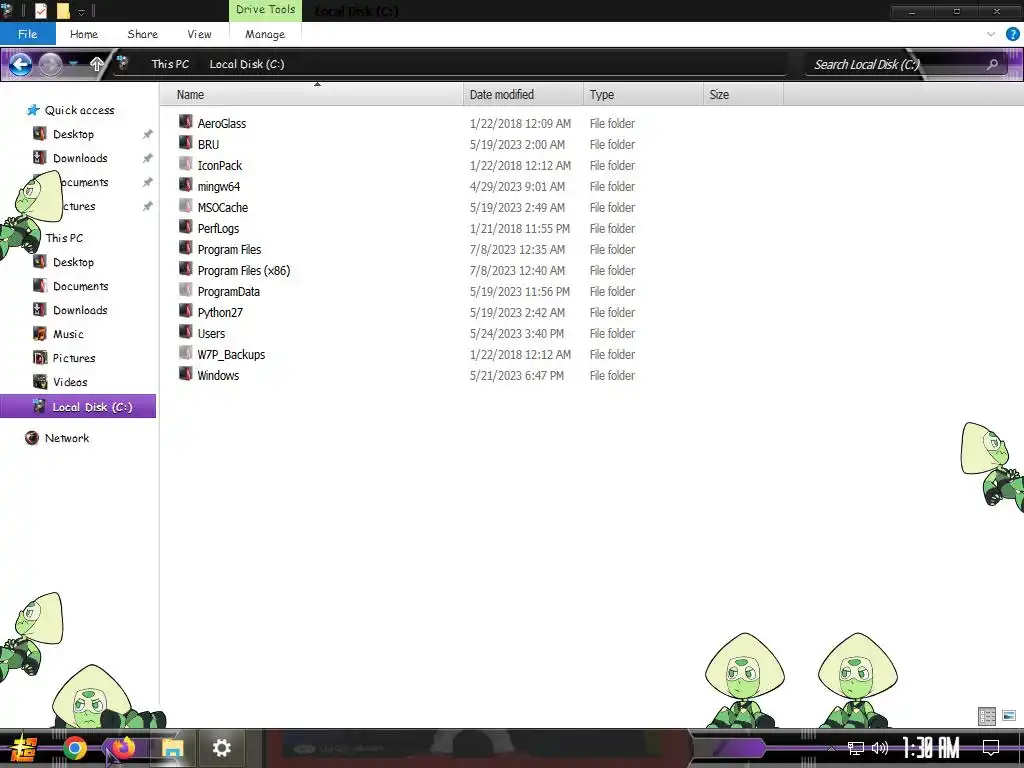1024x768 pixels.
Task: Click This PC in address bar
Action: [x=170, y=64]
